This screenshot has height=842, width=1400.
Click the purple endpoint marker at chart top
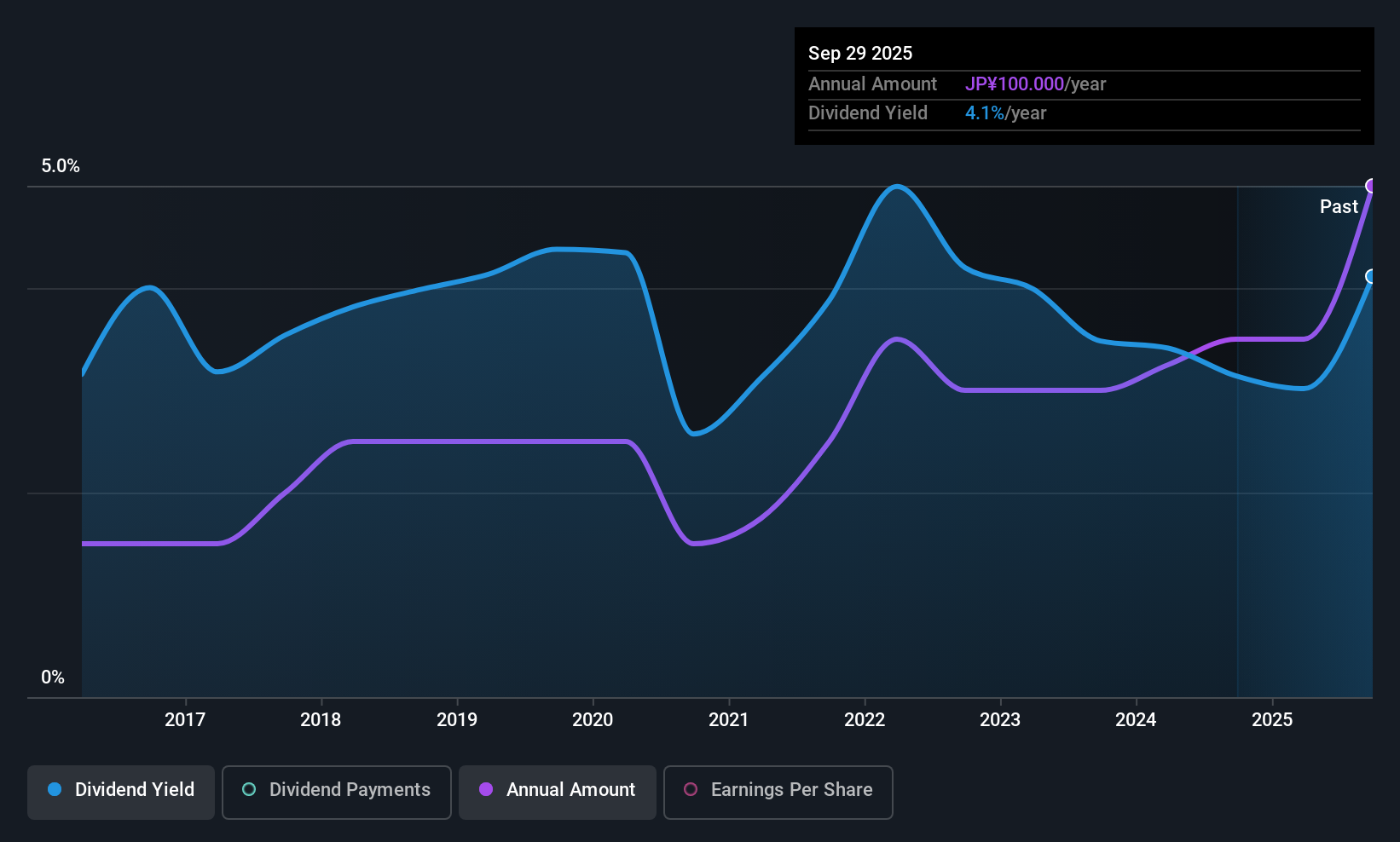pos(1371,186)
